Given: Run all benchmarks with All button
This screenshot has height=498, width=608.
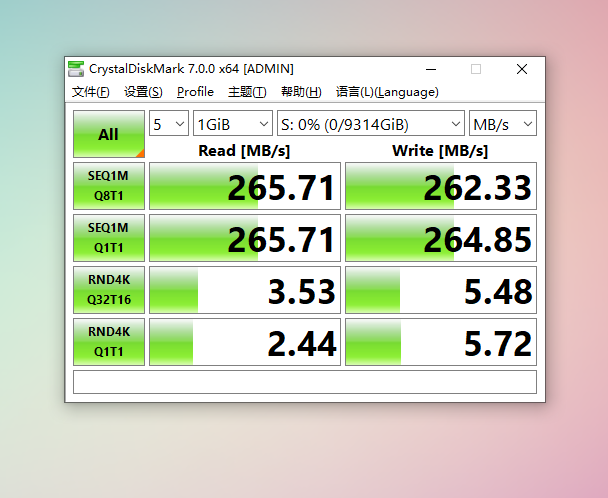Looking at the screenshot, I should pos(109,134).
